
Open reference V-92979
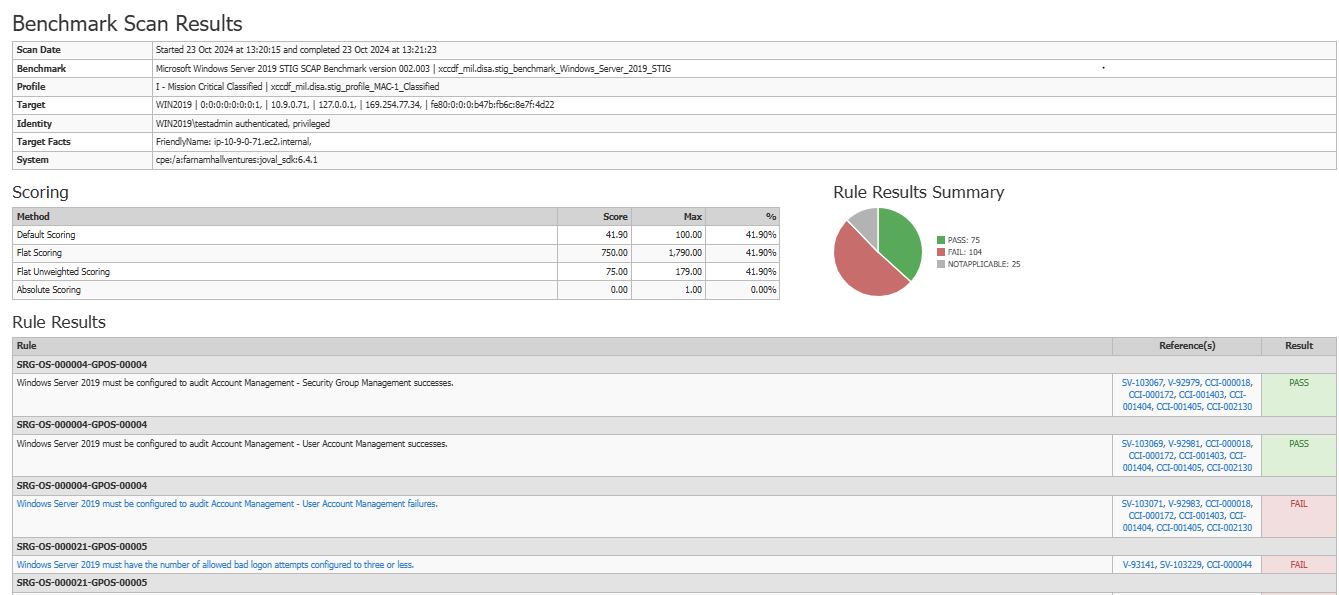[x=1185, y=383]
